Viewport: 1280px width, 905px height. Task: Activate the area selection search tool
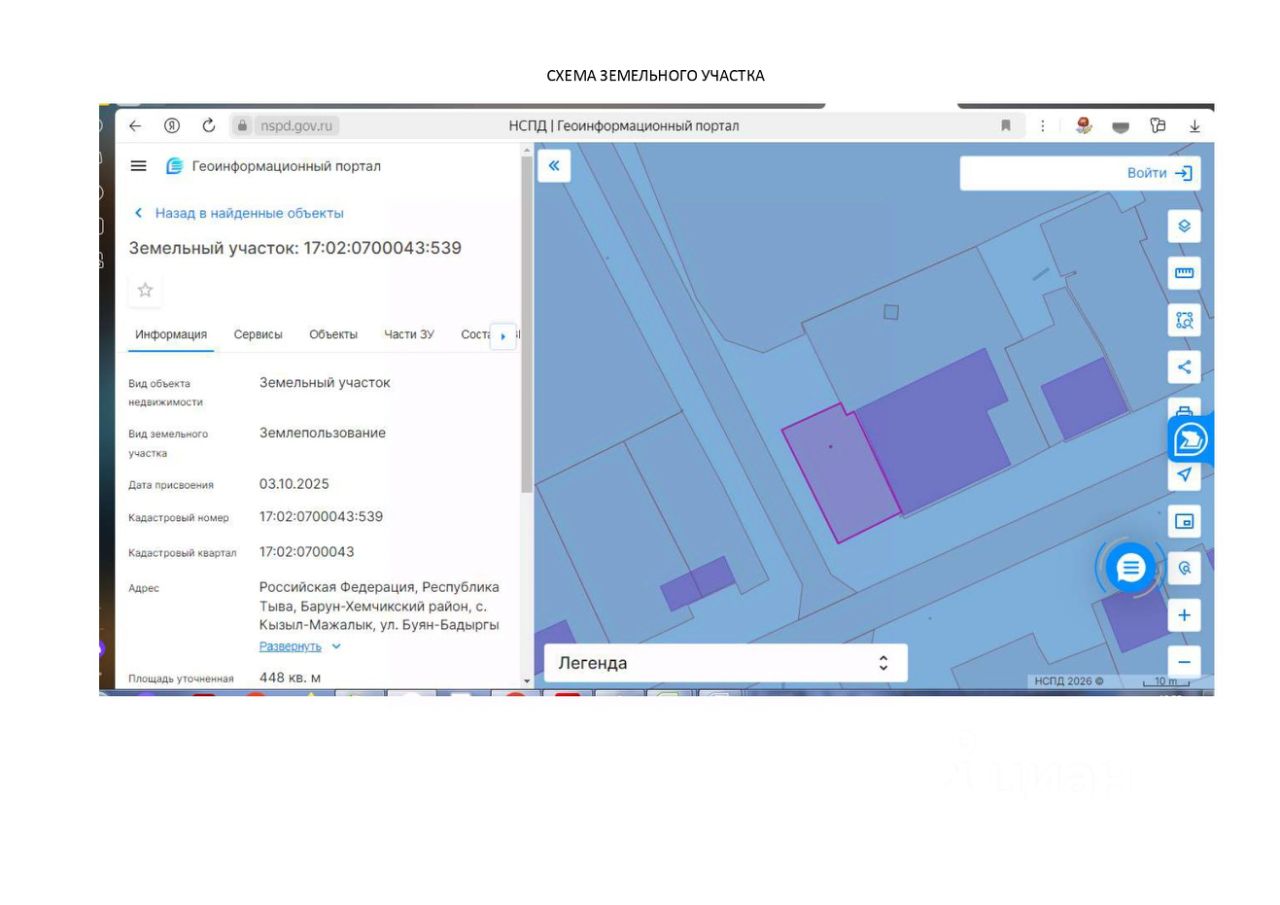coord(1184,320)
